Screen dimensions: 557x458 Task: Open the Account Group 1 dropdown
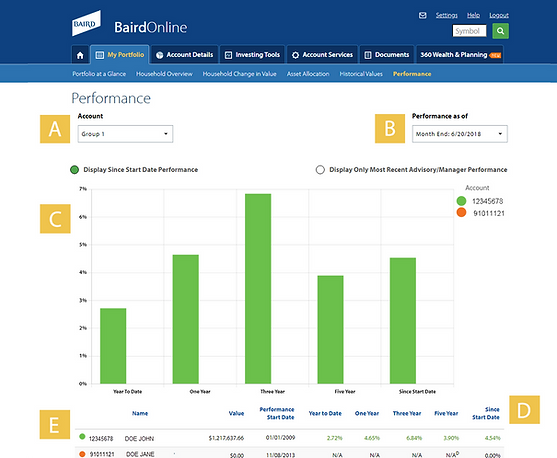click(125, 134)
